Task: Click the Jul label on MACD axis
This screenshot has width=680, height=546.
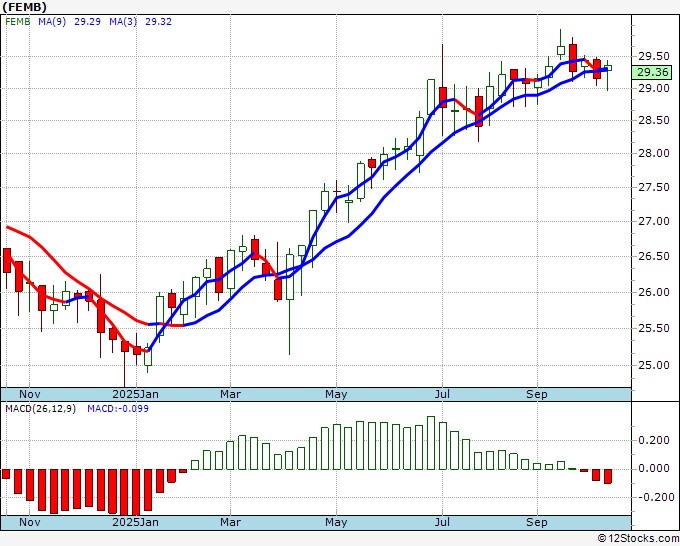Action: click(x=442, y=522)
